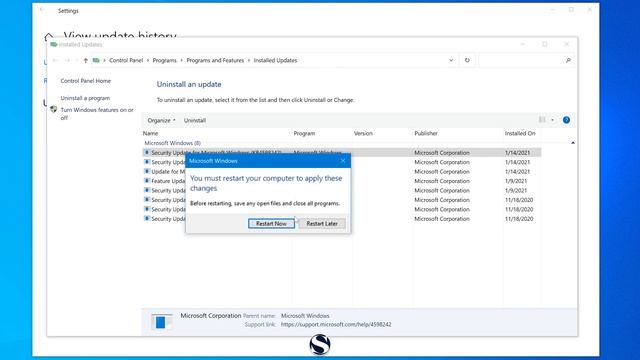Screen dimensions: 640x360
Task: Open Turn Windows features on or off
Action: (x=97, y=114)
